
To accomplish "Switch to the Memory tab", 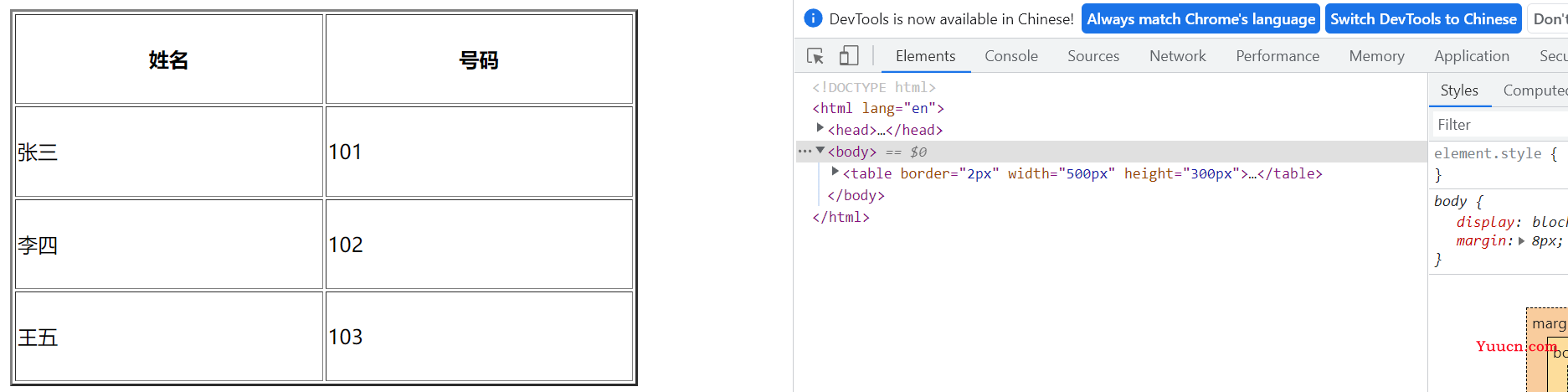I will (x=1376, y=56).
